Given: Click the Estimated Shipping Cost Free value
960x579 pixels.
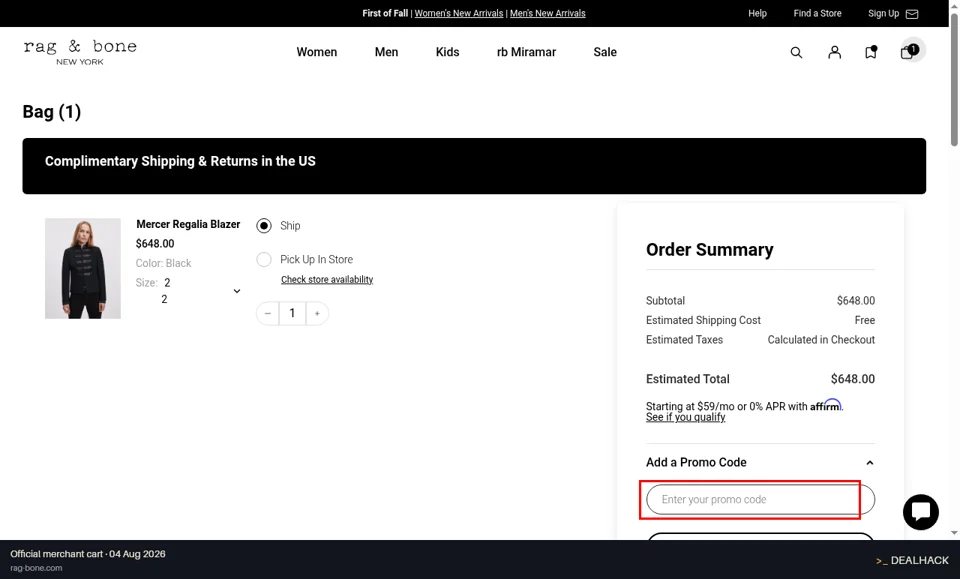Looking at the screenshot, I should click(864, 320).
